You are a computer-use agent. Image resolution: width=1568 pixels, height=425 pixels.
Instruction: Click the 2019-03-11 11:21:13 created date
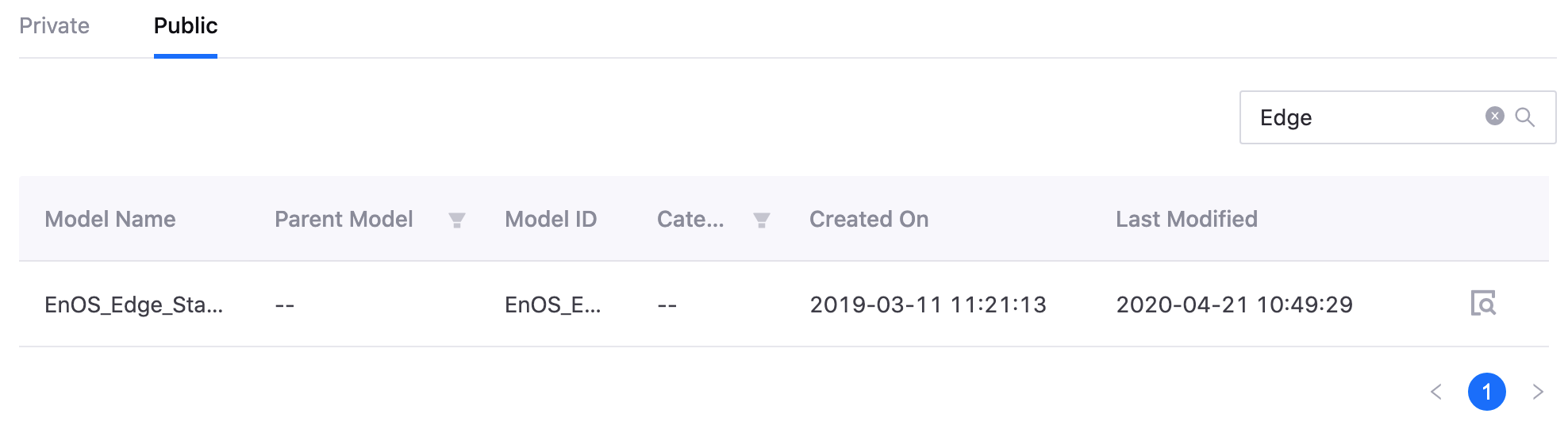(x=928, y=305)
